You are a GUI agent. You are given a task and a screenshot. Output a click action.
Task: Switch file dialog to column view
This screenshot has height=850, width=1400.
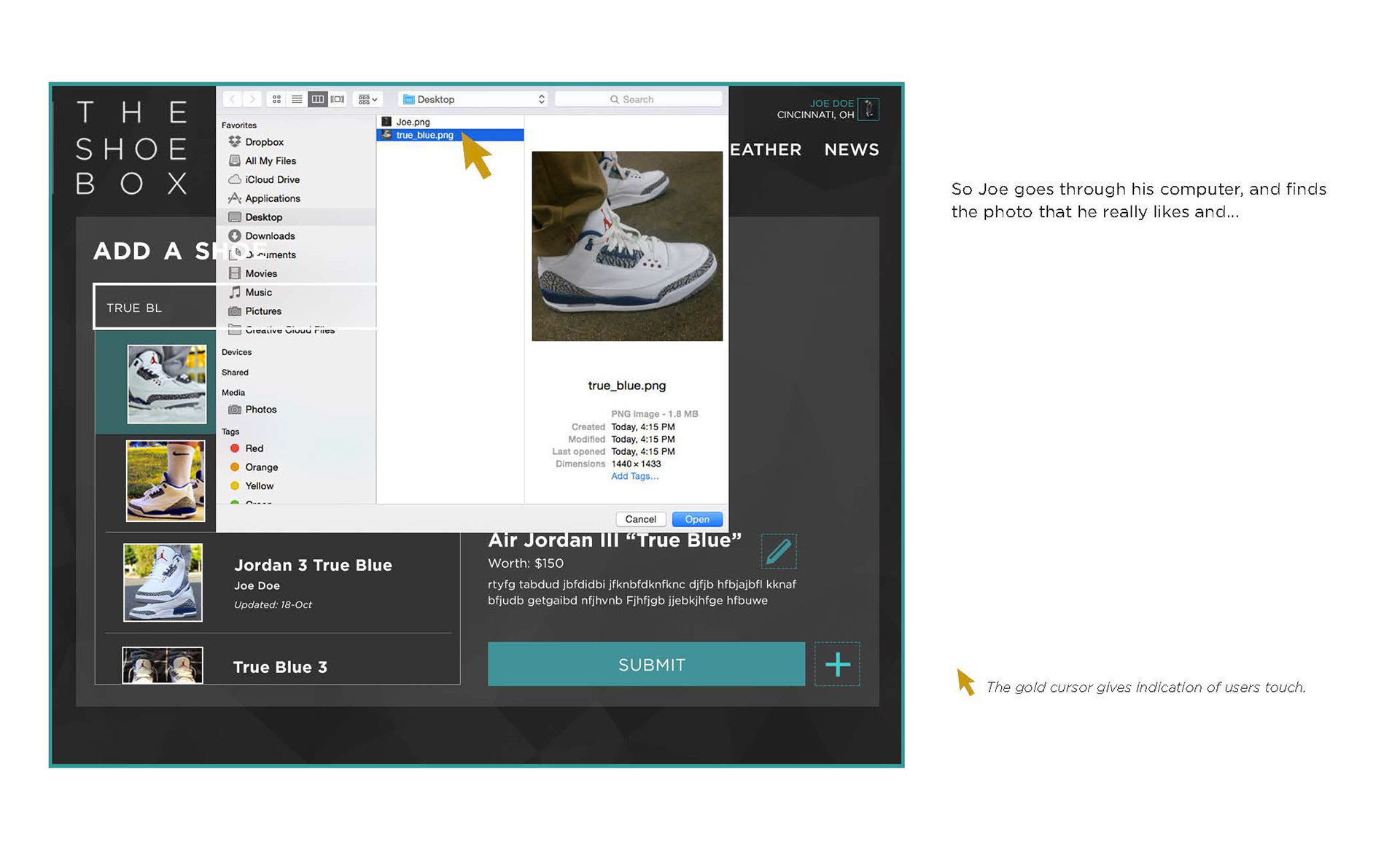(x=317, y=99)
